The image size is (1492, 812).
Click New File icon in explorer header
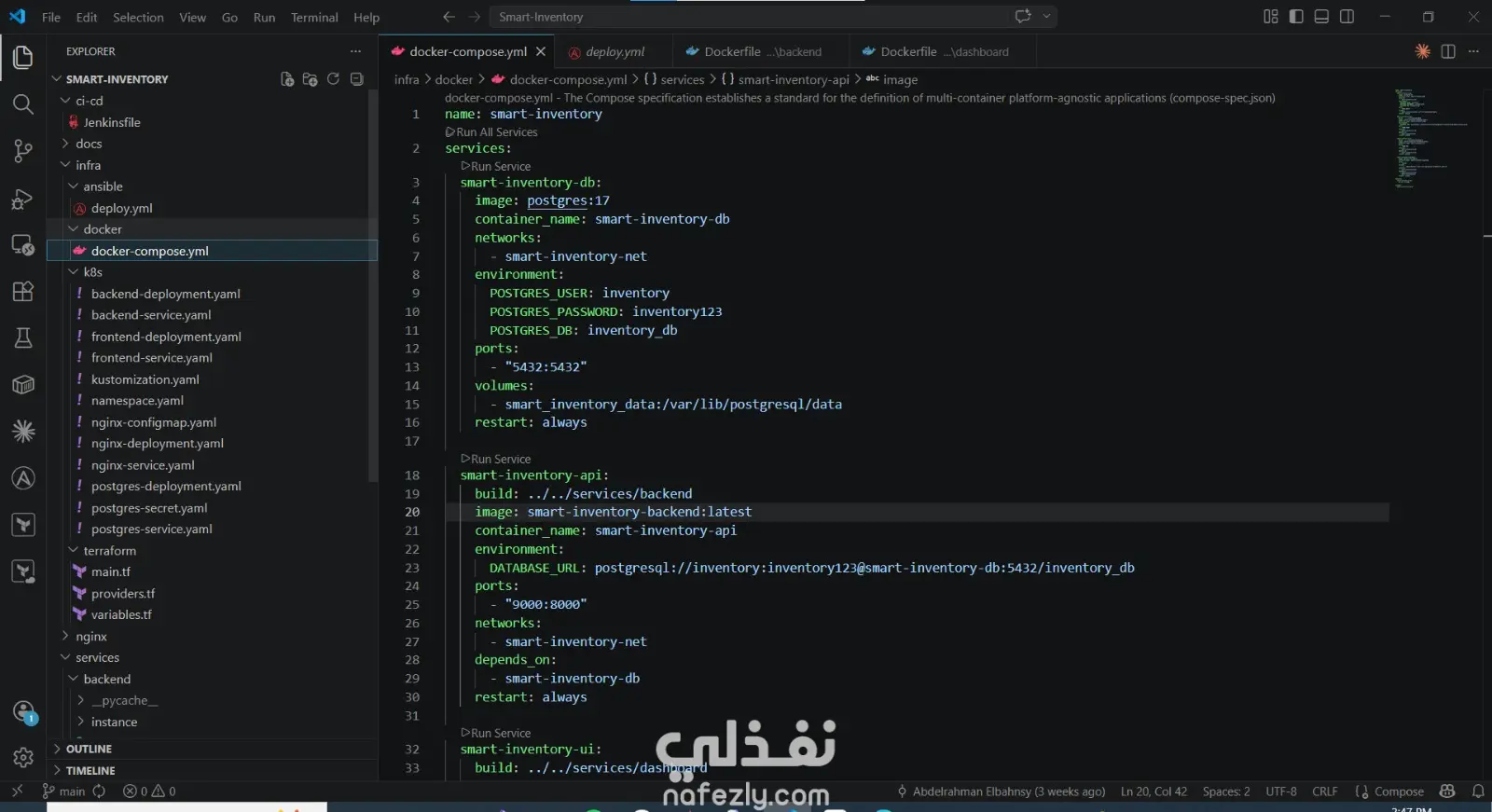pos(287,79)
